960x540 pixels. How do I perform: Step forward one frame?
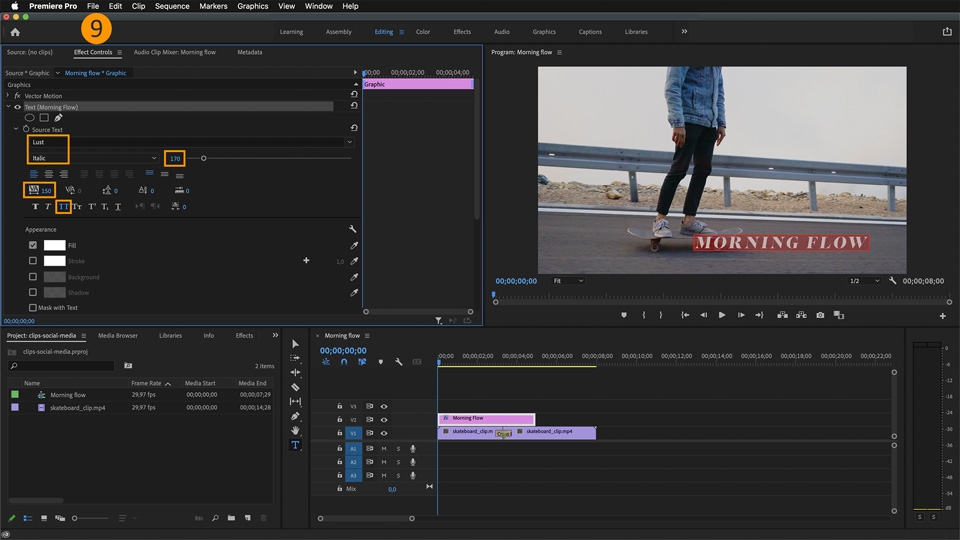tap(741, 315)
